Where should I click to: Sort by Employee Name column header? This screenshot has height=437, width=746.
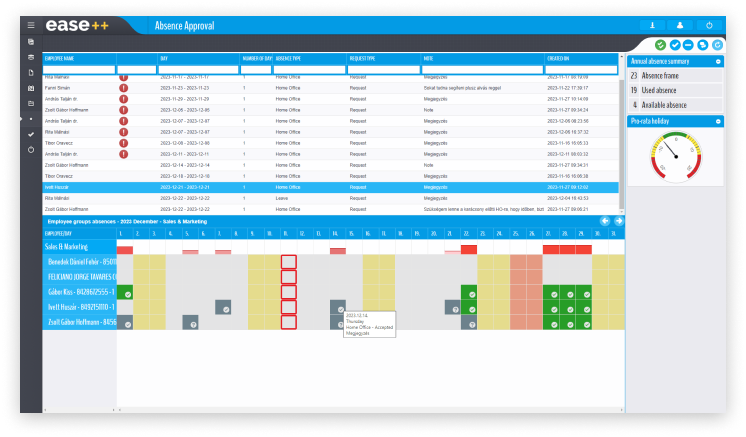(x=79, y=58)
